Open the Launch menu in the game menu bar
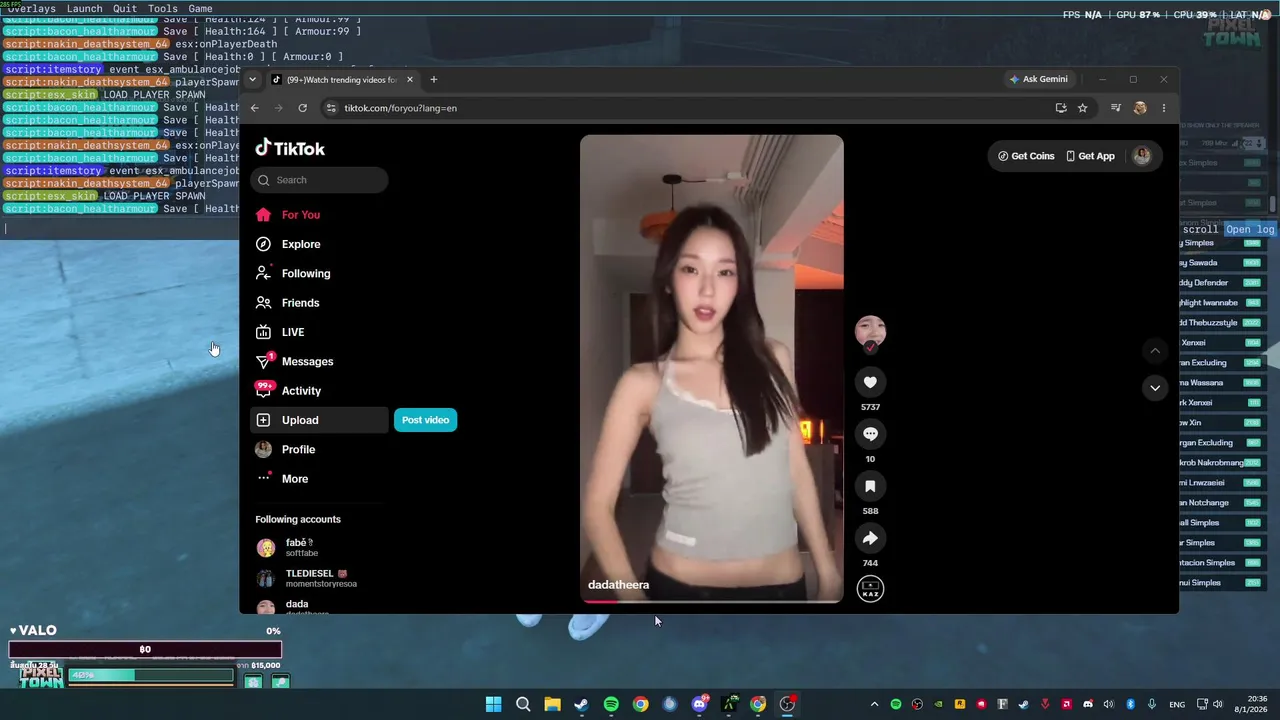Screen dimensions: 1280x720 (x=85, y=9)
